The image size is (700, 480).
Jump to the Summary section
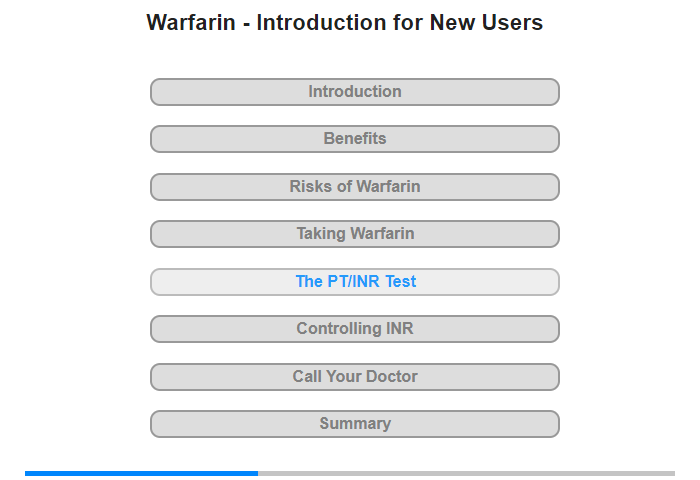[355, 424]
